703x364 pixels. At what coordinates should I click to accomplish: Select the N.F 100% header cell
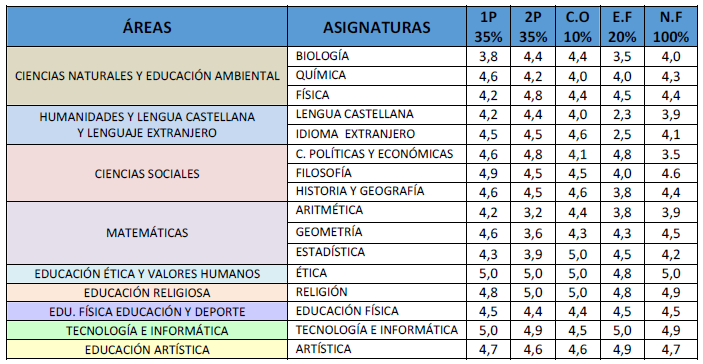pyautogui.click(x=671, y=27)
